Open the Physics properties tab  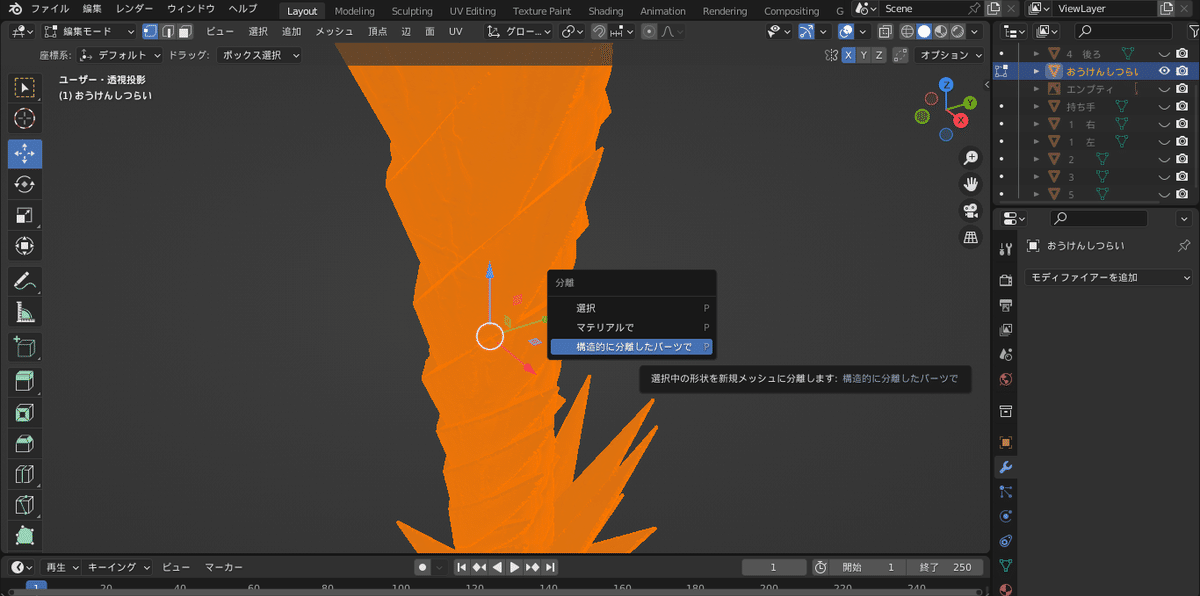pos(1006,516)
